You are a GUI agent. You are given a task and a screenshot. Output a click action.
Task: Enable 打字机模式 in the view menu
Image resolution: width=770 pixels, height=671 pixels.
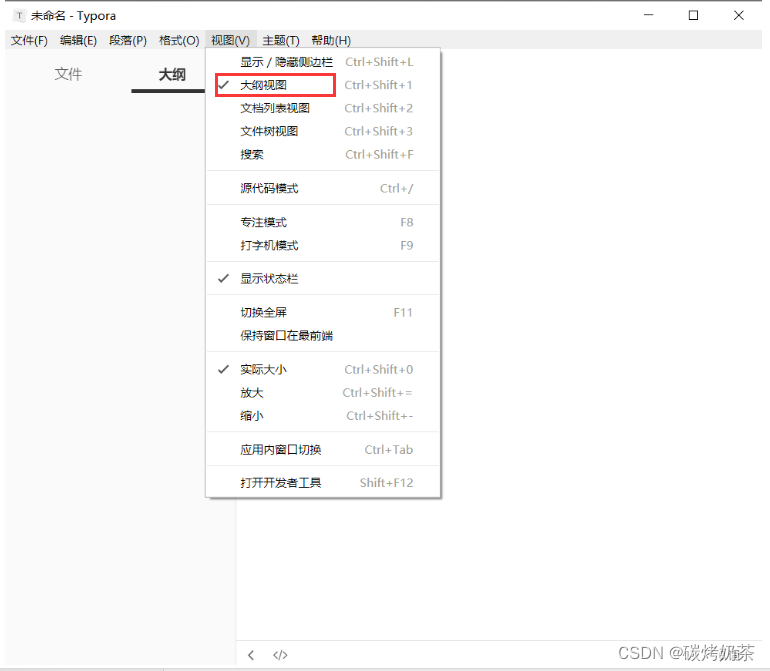coord(323,245)
